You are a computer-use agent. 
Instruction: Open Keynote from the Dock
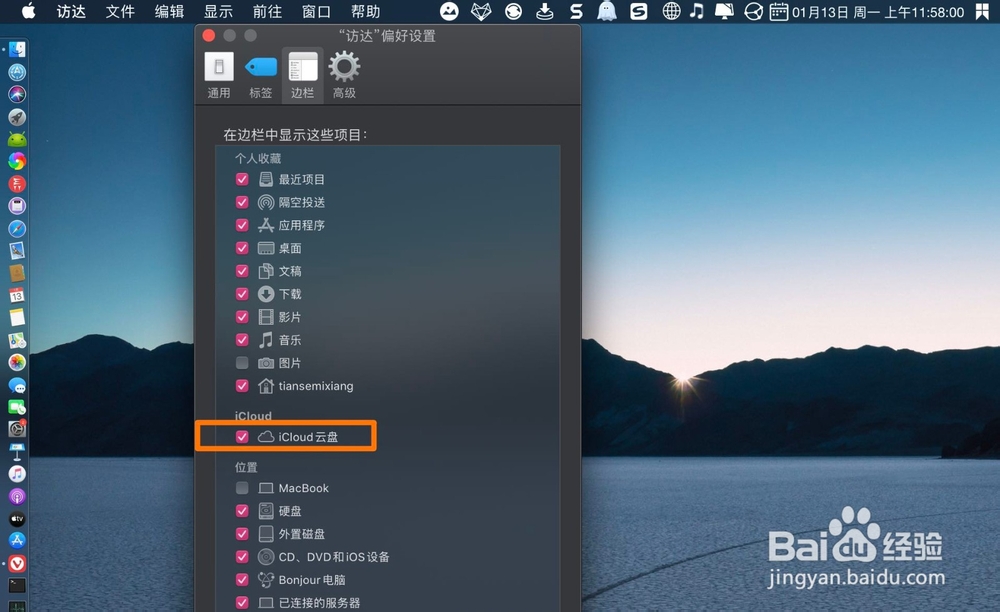click(x=17, y=451)
